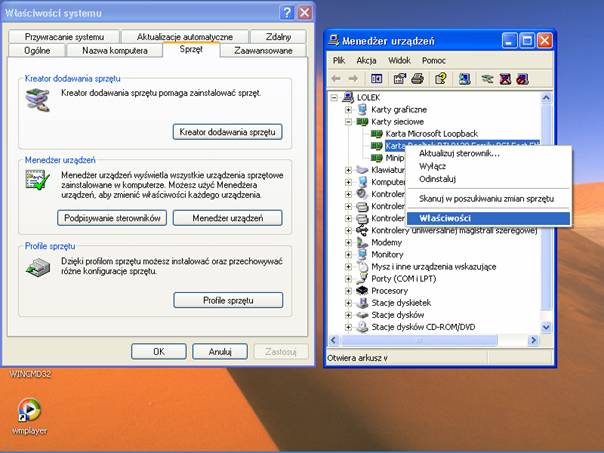Open device Properties via toolbar icon
Viewport: 604px width, 453px height.
coord(399,79)
